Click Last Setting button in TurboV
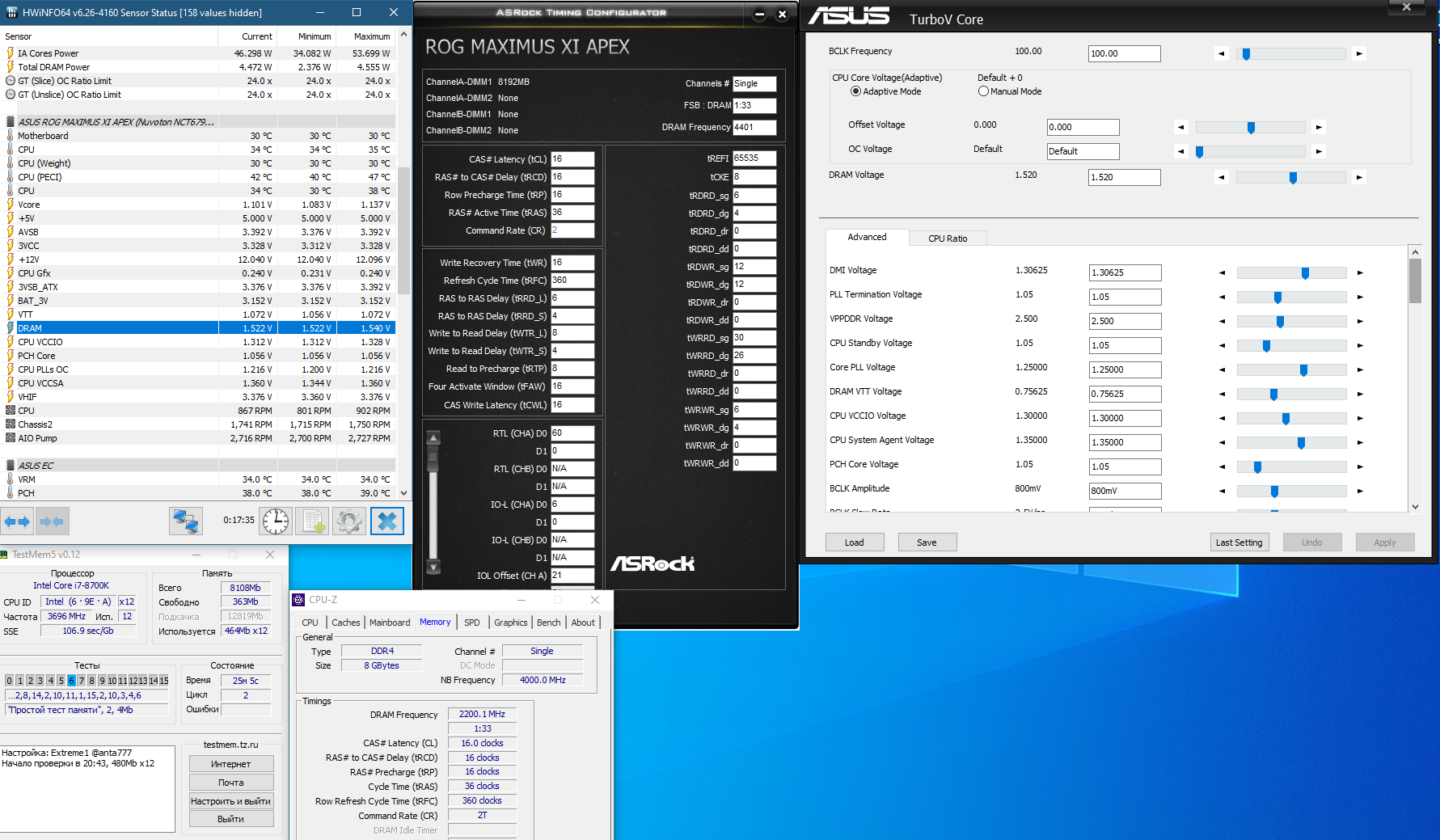Screen dimensions: 1440x840 pos(1239,542)
